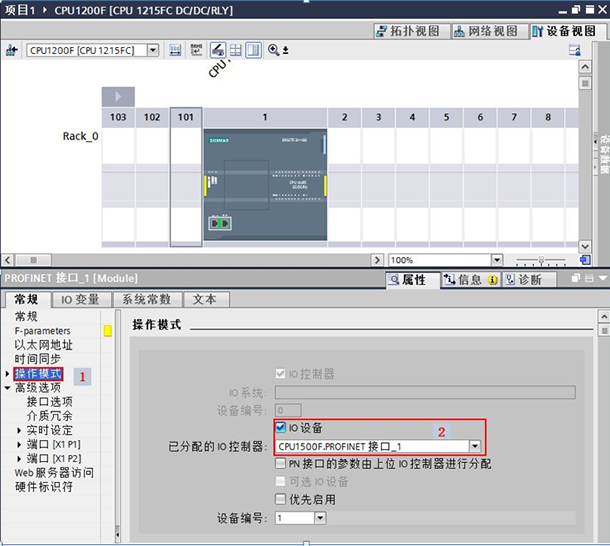Click the navigation tree pane splitter arrow

coord(117,535)
